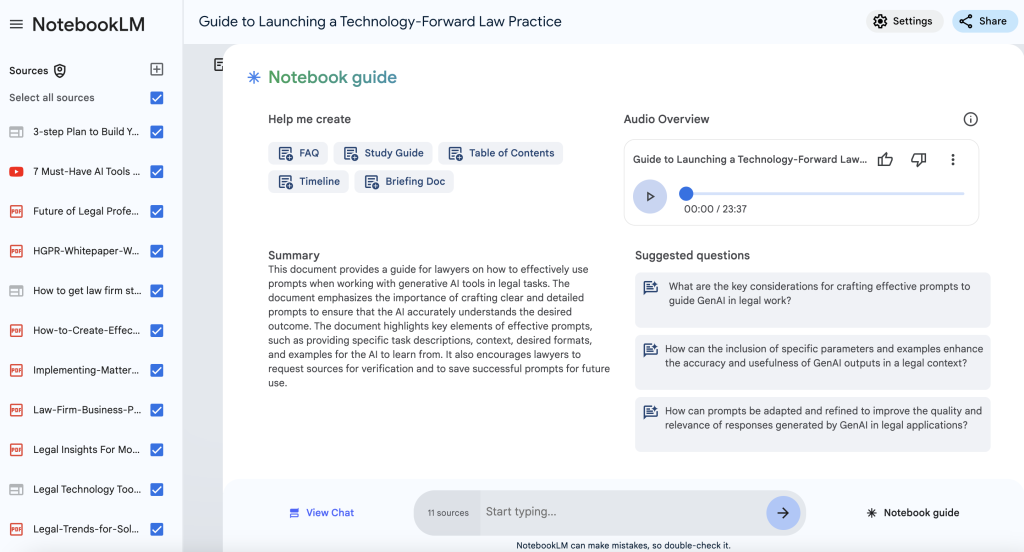
Task: Click the Audio Overview info icon
Action: (x=970, y=119)
